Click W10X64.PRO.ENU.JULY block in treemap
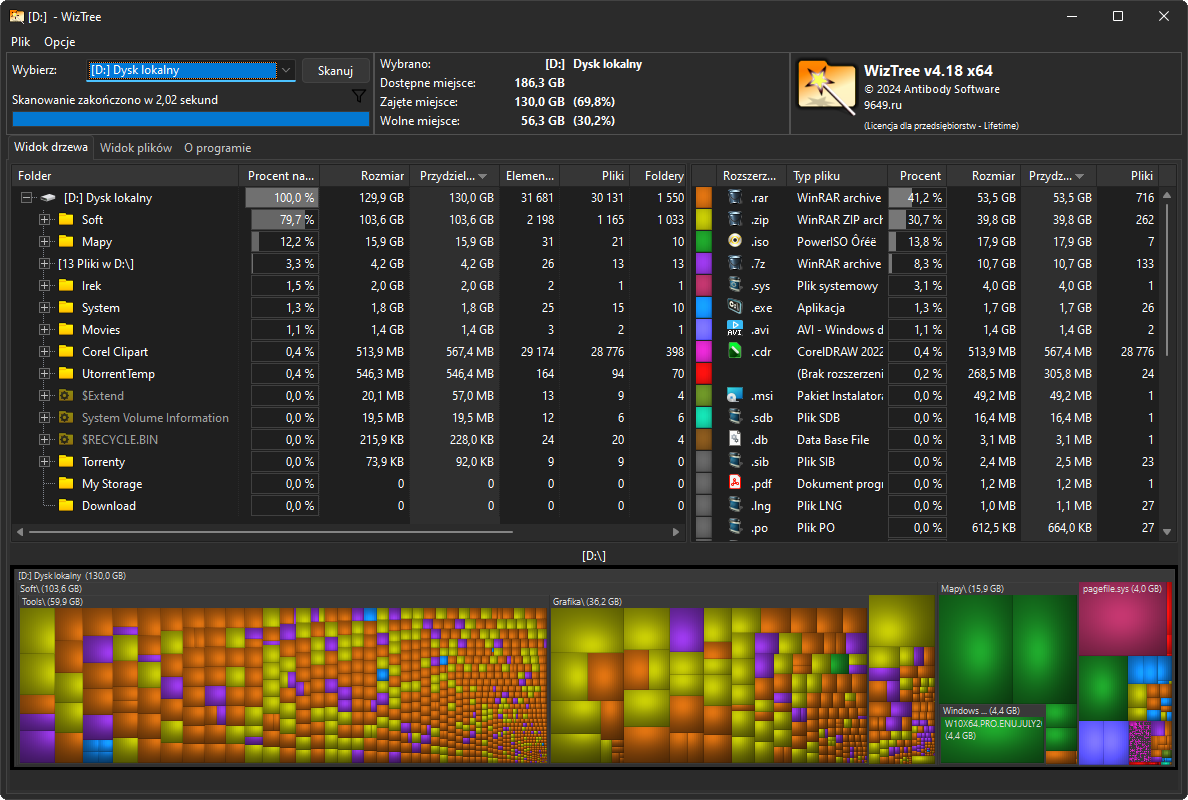The height and width of the screenshot is (800, 1188). pos(993,740)
